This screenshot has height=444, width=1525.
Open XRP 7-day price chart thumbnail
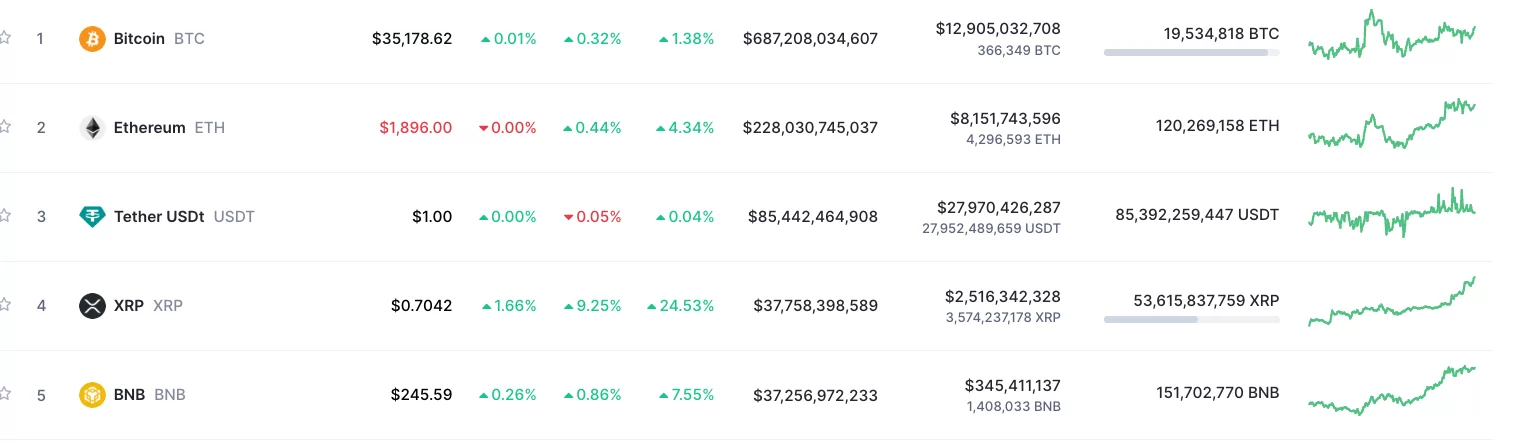click(x=1391, y=304)
